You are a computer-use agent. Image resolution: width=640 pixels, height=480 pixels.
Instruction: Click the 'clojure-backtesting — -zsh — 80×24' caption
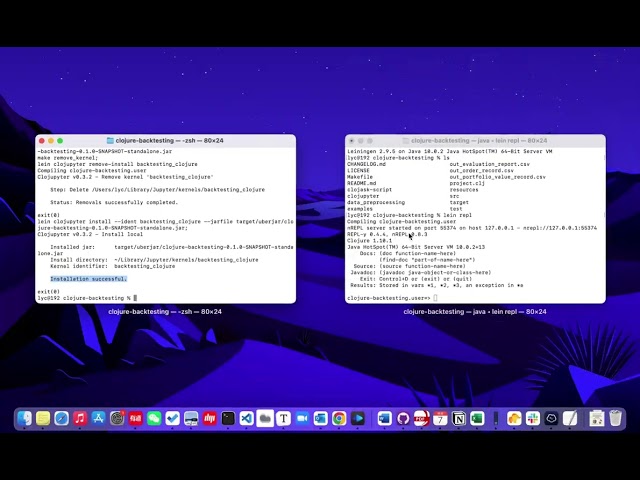click(165, 311)
